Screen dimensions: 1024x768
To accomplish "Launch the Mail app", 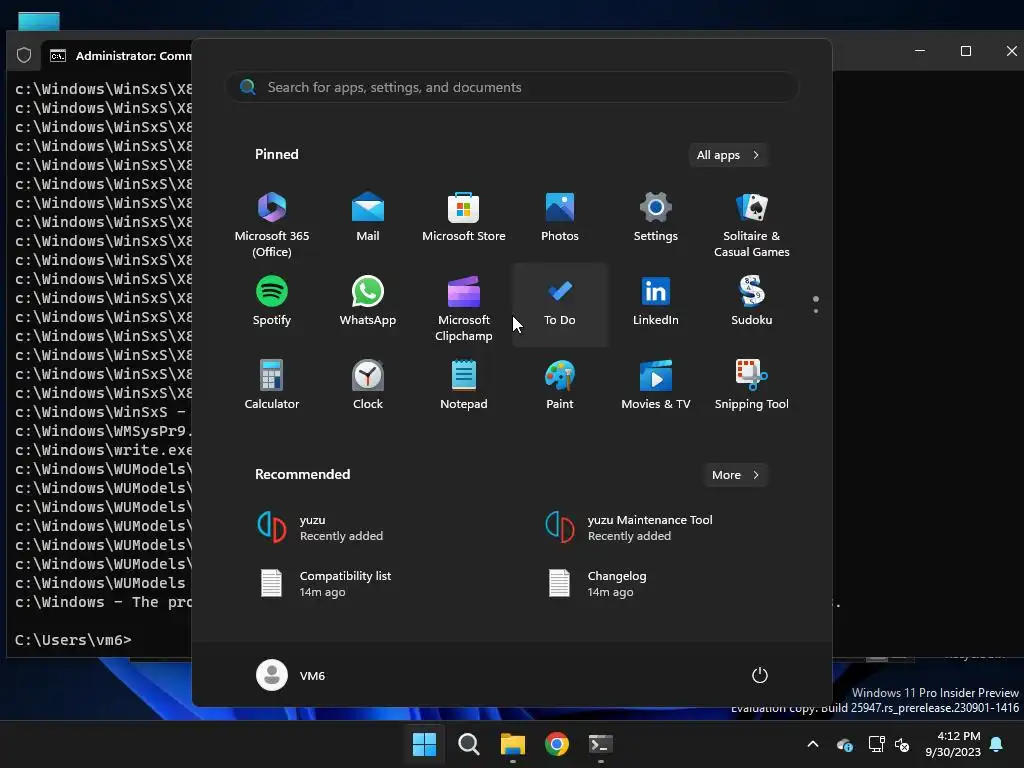I will pos(368,218).
